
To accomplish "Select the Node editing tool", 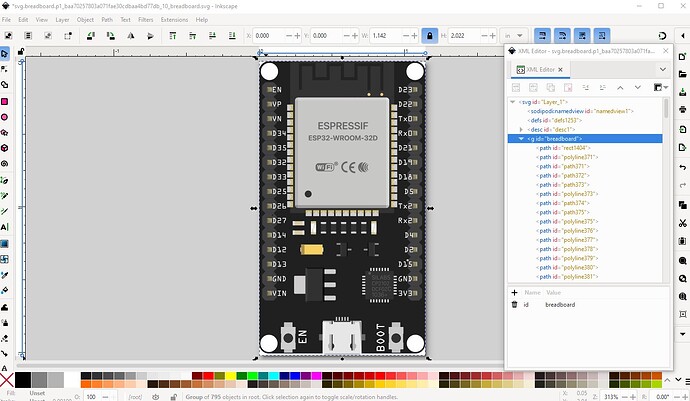I will pos(4,69).
